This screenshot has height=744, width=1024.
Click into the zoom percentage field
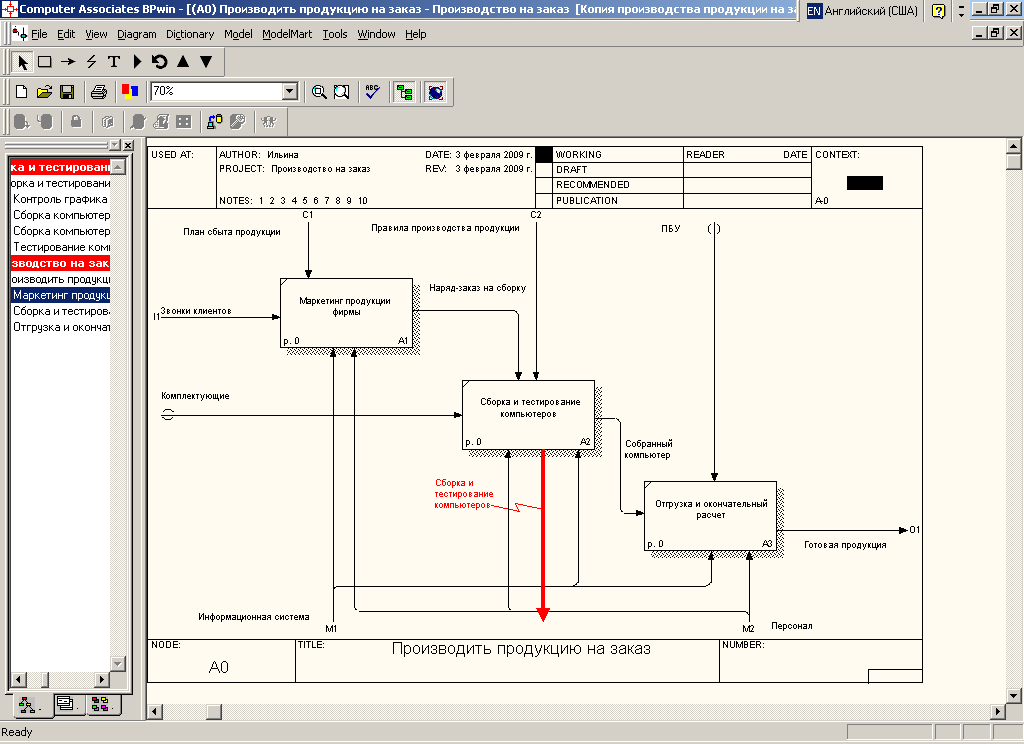pos(217,91)
